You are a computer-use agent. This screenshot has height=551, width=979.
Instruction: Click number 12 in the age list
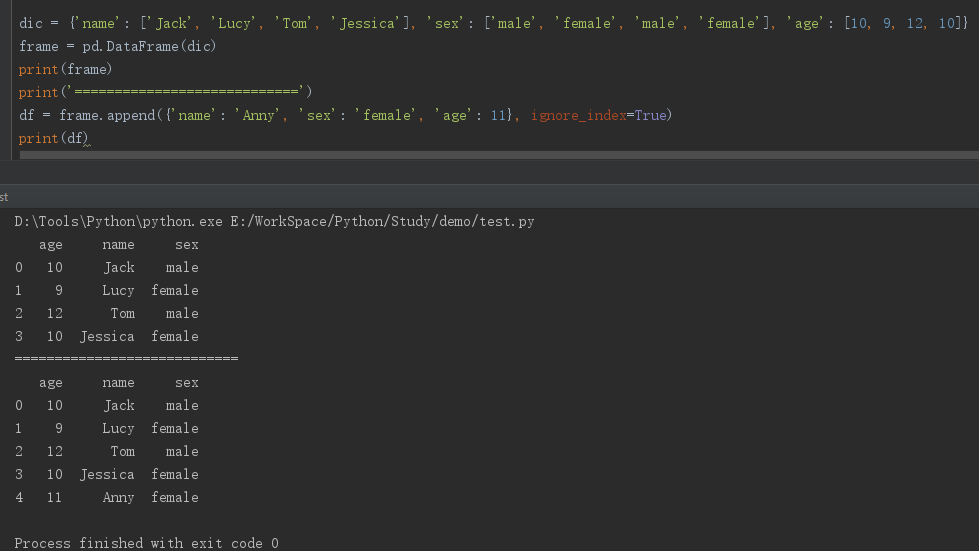(915, 23)
